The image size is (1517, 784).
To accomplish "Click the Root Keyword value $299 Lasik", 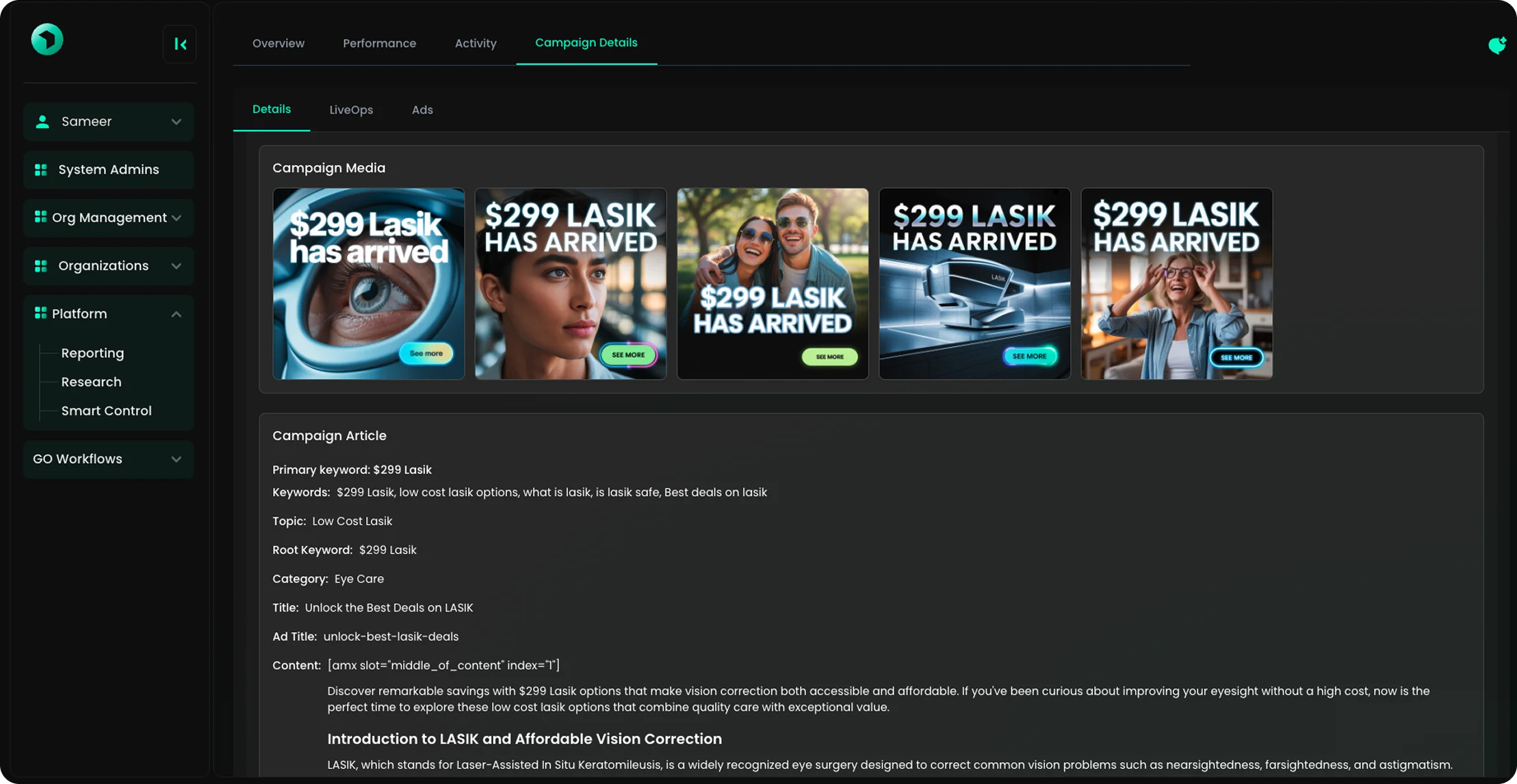I will tap(387, 550).
